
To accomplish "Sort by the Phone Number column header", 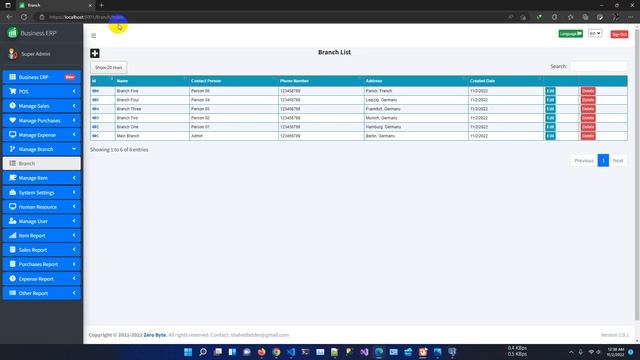I will [321, 81].
